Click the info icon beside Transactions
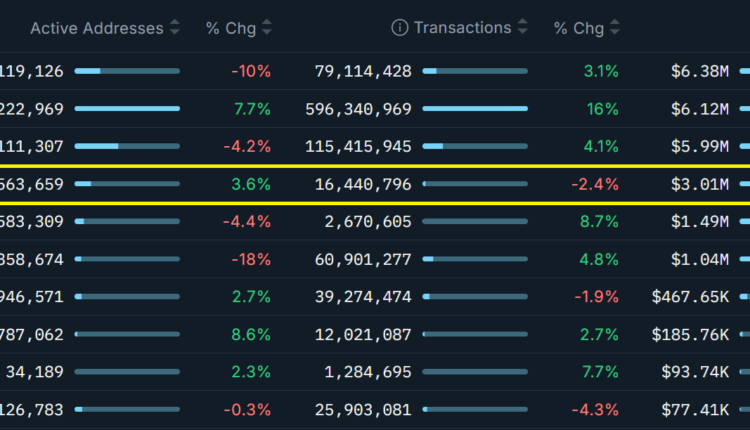This screenshot has height=430, width=750. click(400, 28)
